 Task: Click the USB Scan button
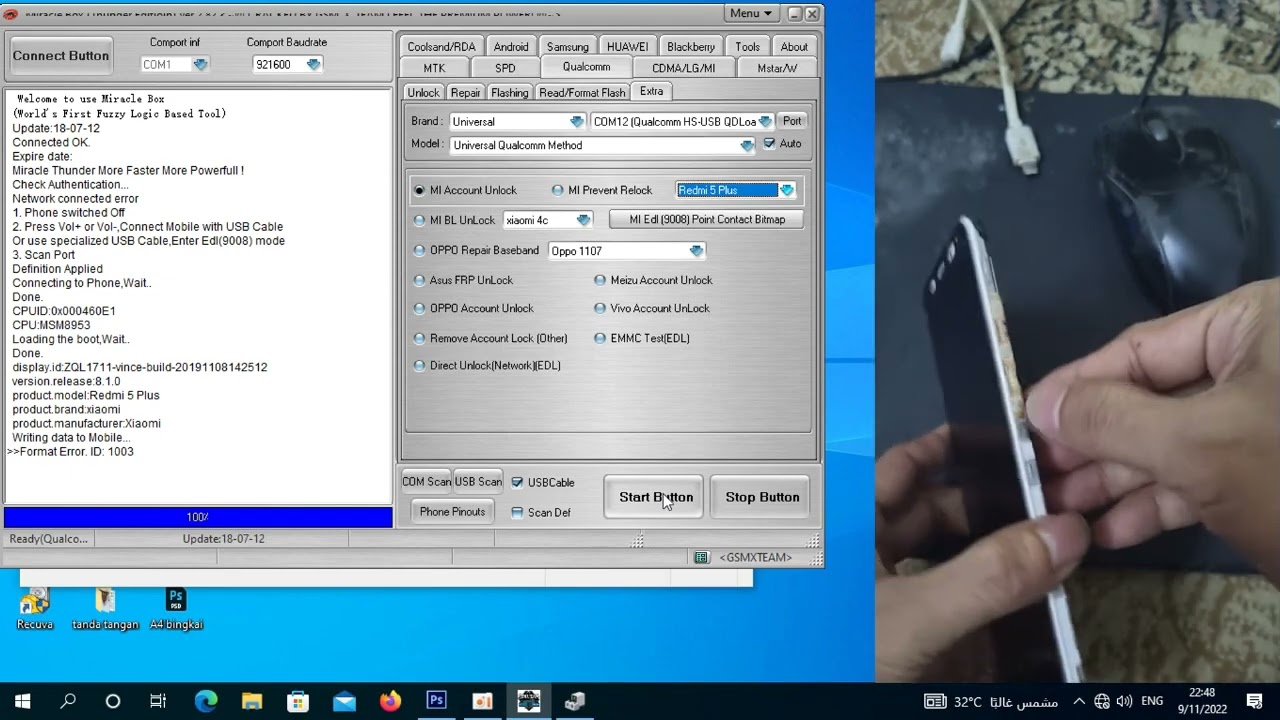point(478,482)
